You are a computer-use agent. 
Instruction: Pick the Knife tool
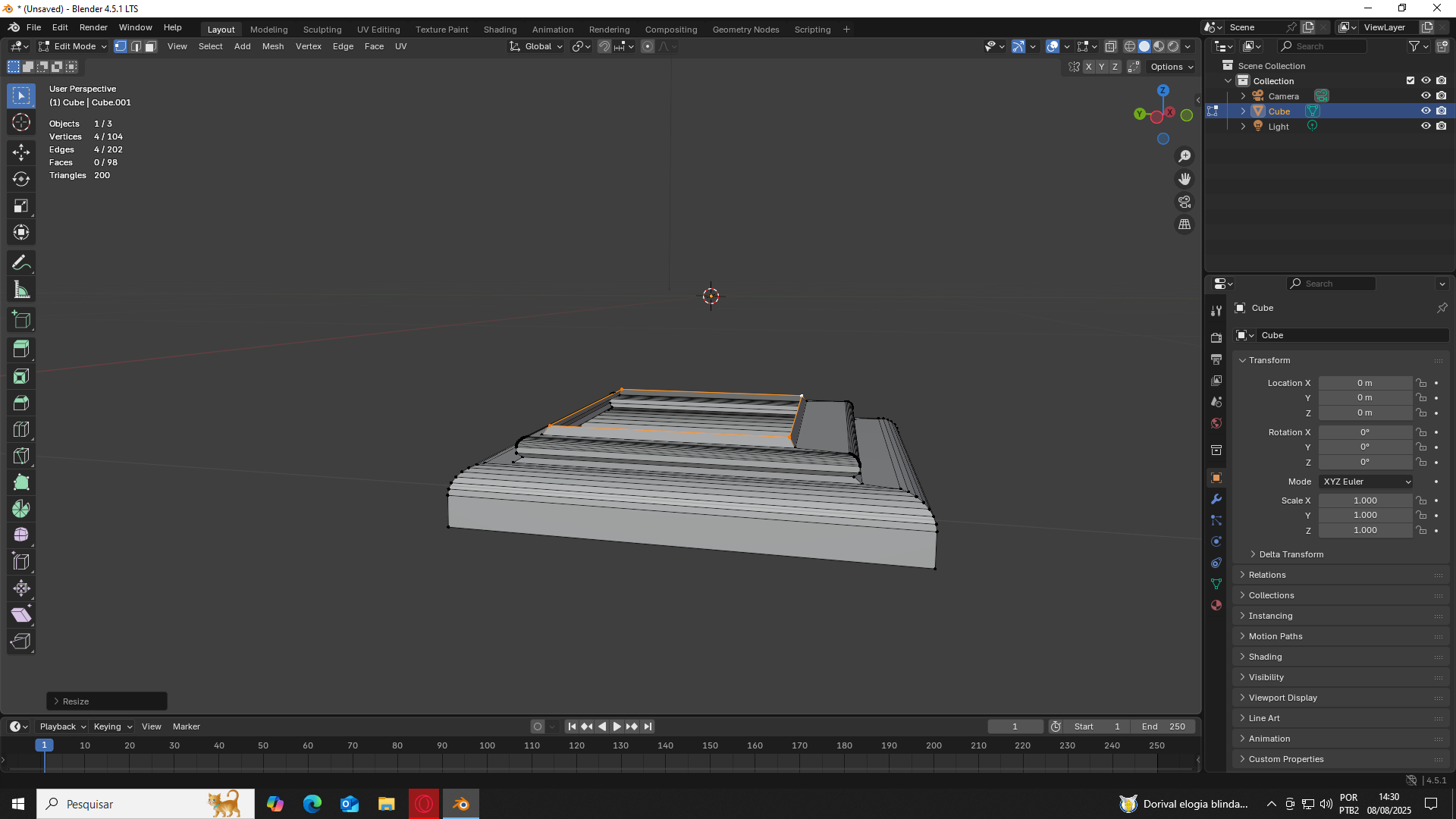[21, 456]
